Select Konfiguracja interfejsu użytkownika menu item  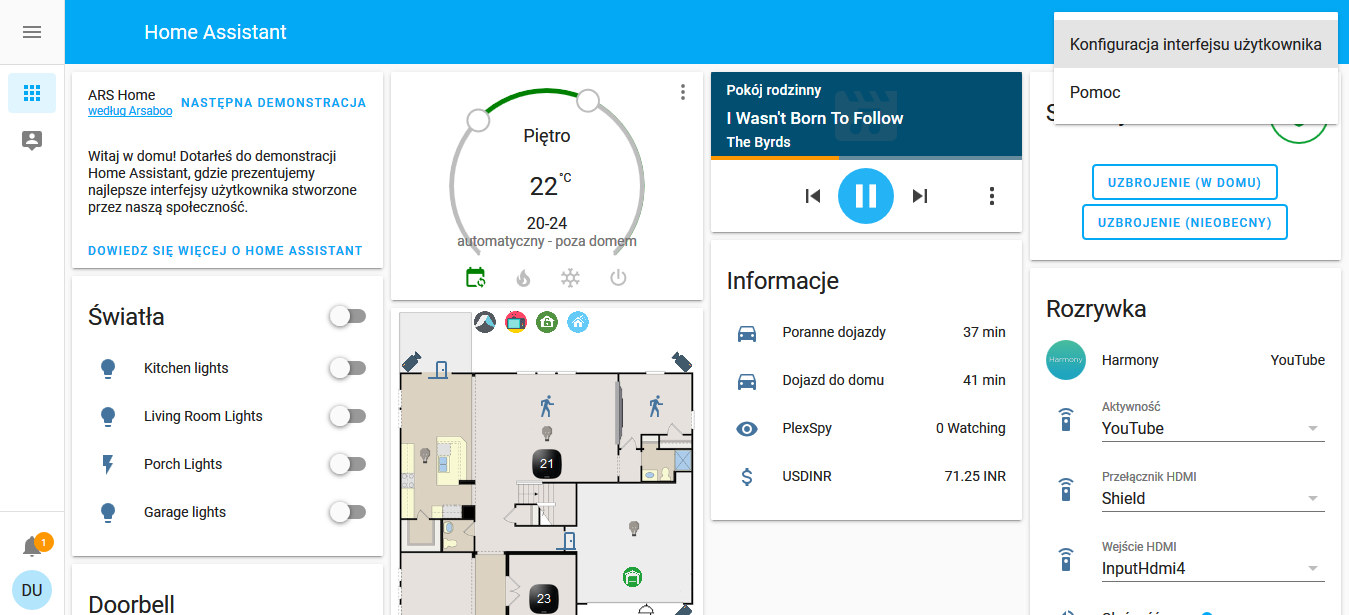point(1195,44)
